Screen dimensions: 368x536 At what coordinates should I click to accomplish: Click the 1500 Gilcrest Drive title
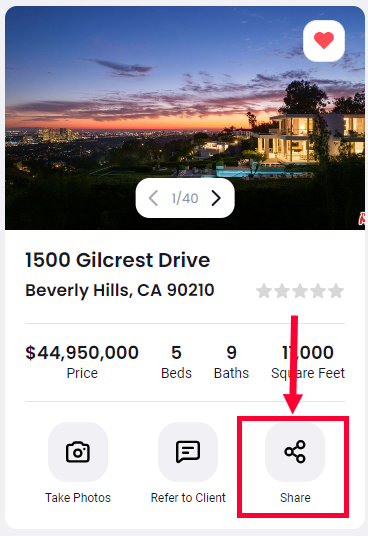click(118, 260)
